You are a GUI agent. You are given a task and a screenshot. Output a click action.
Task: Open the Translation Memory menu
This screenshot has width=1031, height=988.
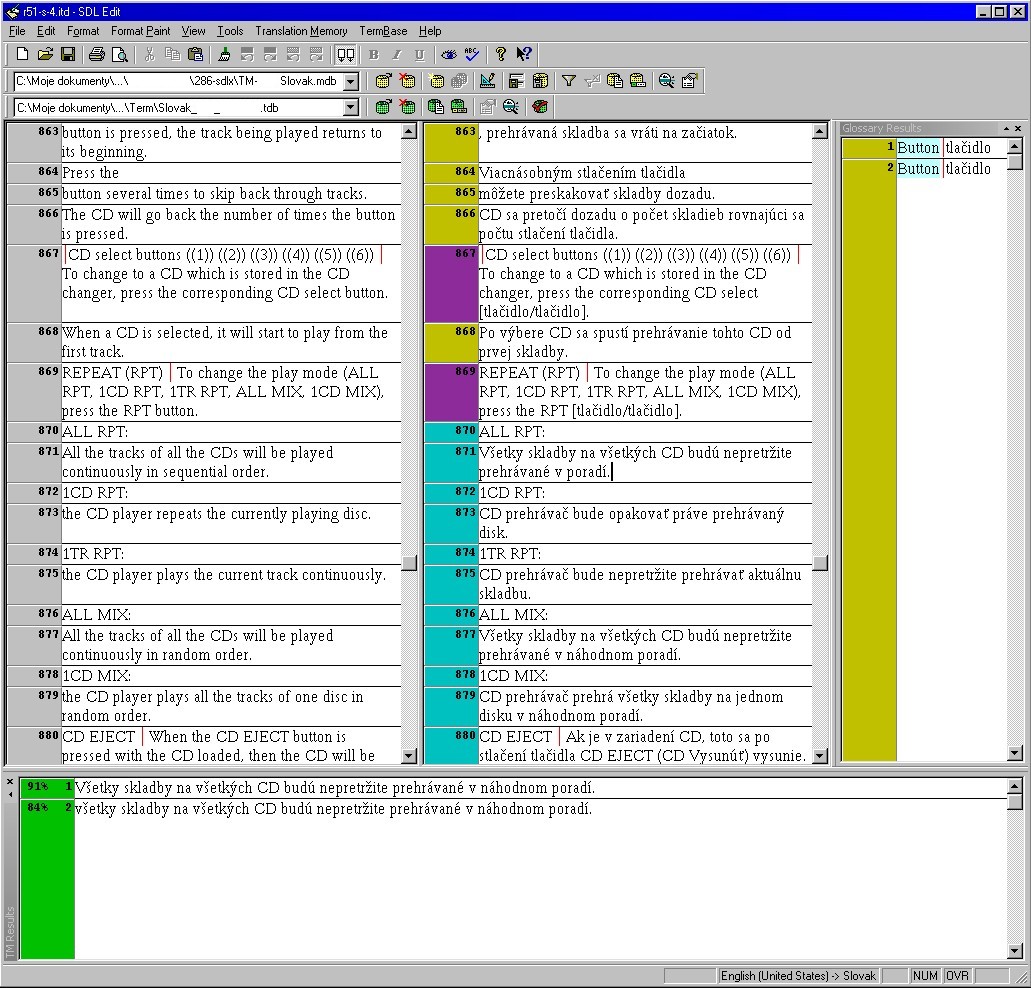point(301,31)
